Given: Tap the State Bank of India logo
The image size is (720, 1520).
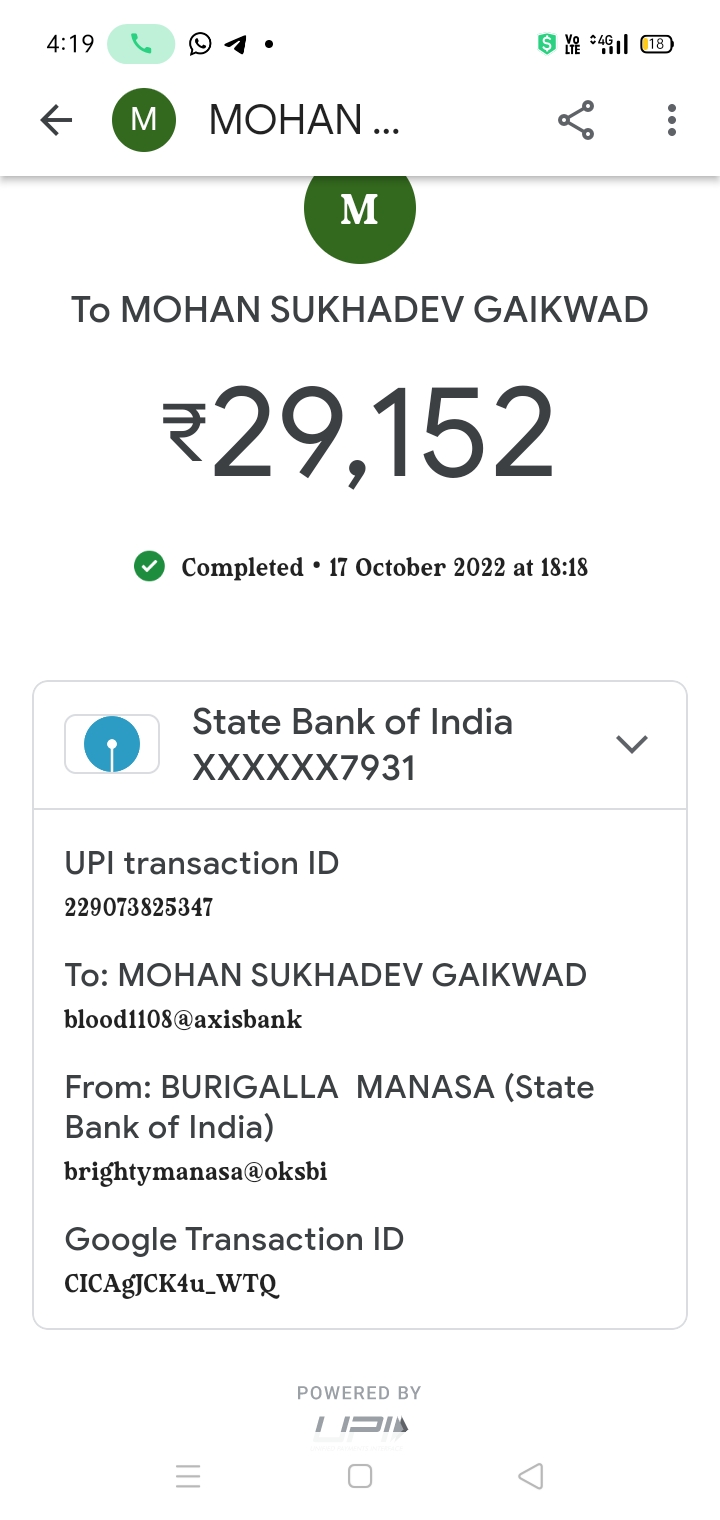Looking at the screenshot, I should point(112,744).
